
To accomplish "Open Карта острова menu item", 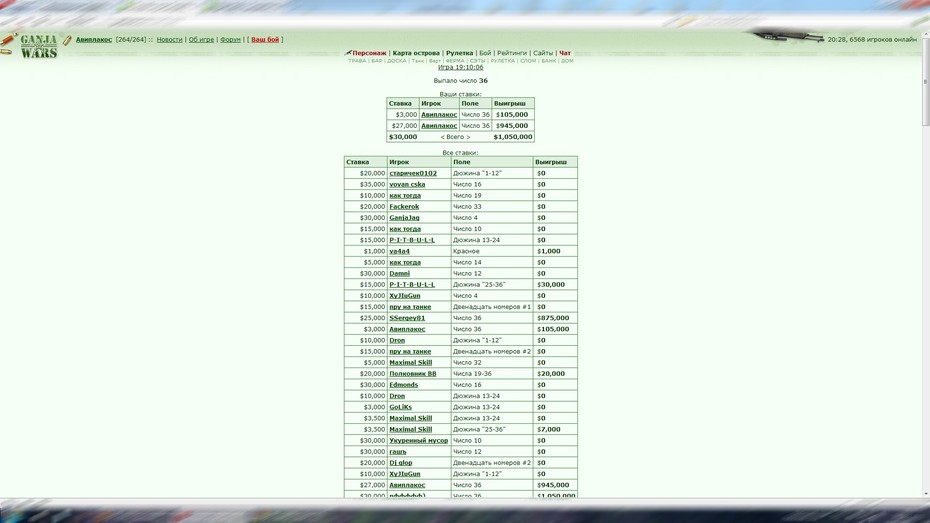I will click(x=416, y=53).
